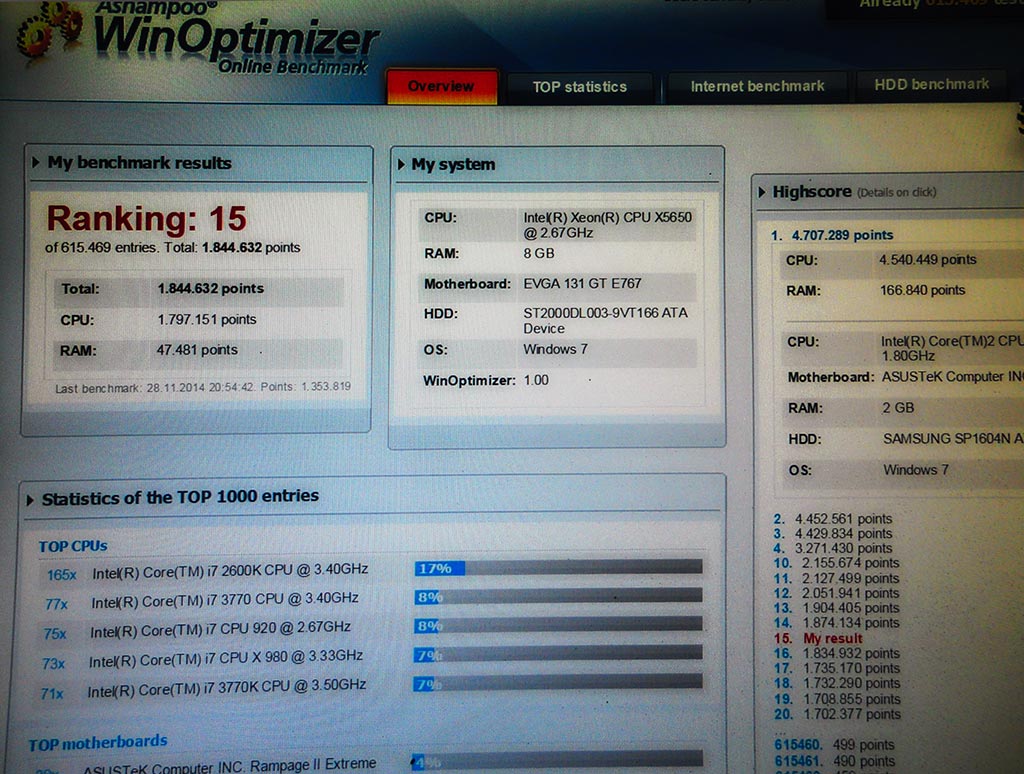Viewport: 1024px width, 774px height.
Task: Click the 73x Intel Core i7 X 980 row
Action: pyautogui.click(x=202, y=659)
